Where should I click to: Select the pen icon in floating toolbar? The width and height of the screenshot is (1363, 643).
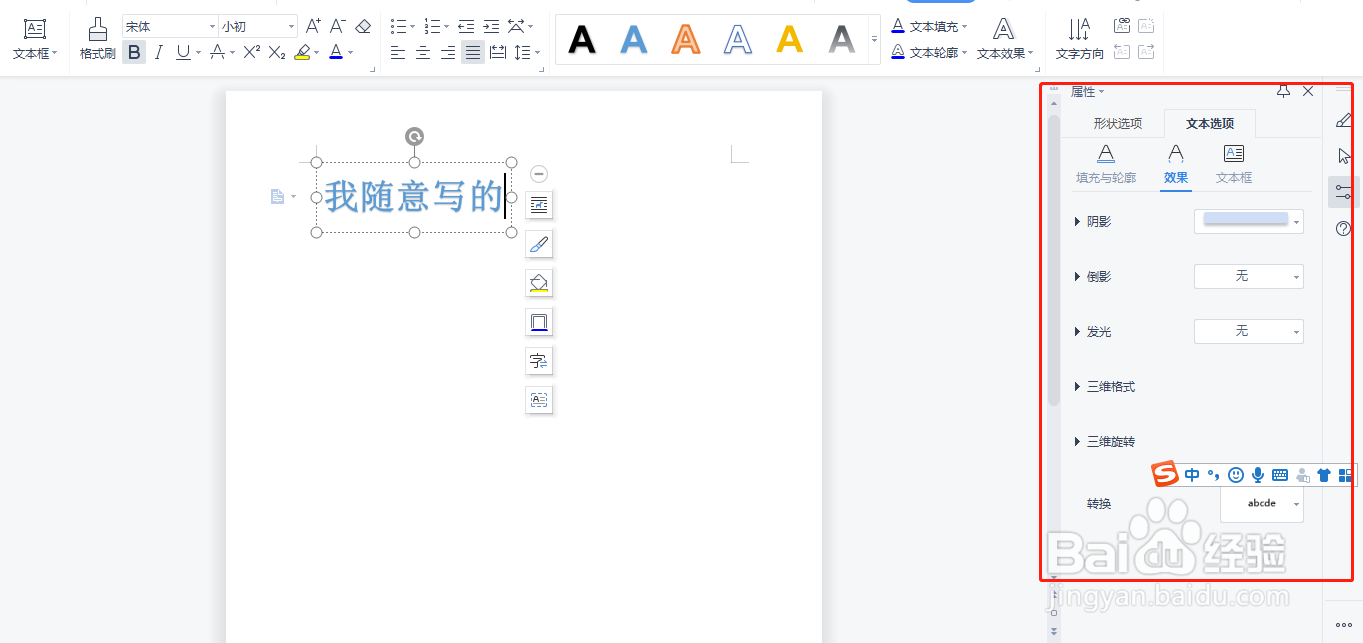coord(539,243)
